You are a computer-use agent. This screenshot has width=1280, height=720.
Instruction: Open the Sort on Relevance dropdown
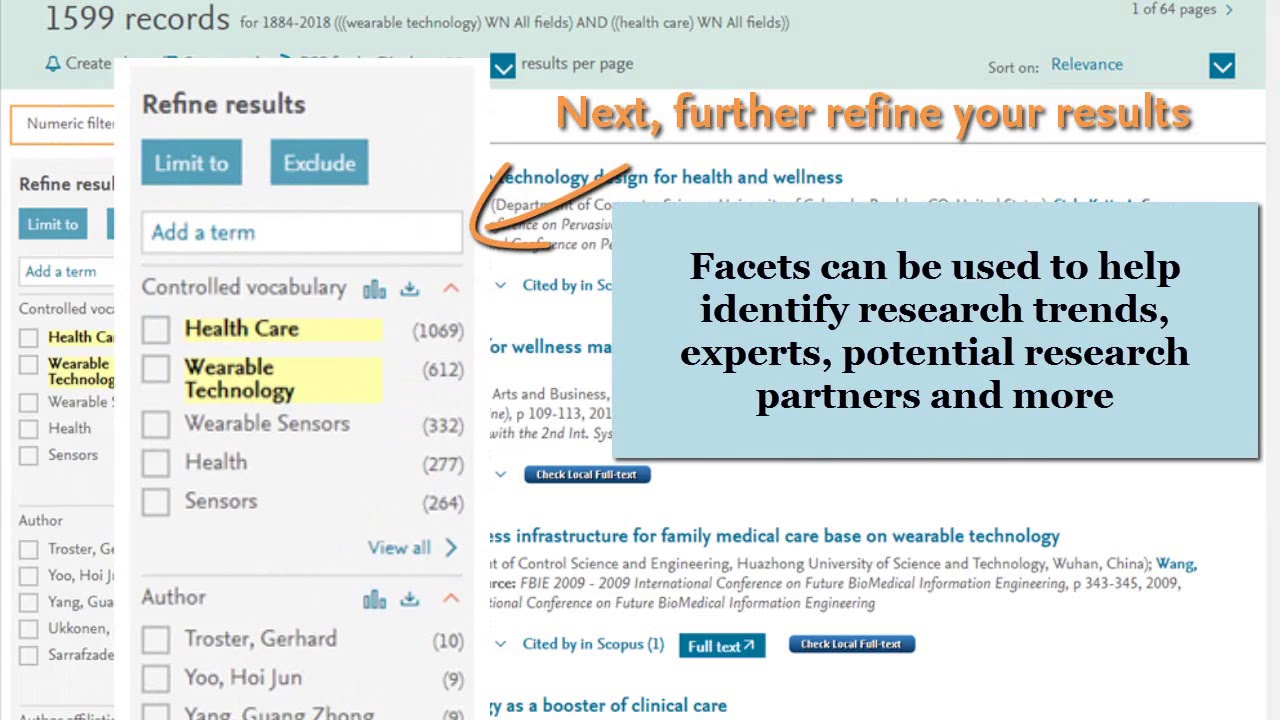pos(1222,66)
